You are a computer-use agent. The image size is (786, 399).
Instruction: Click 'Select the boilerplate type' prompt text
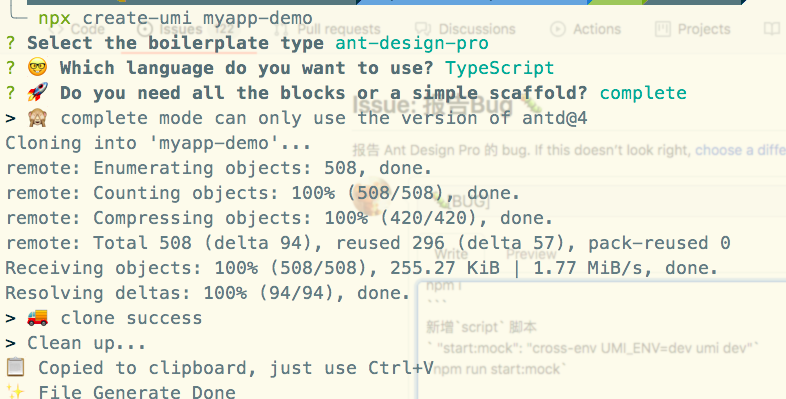click(175, 43)
